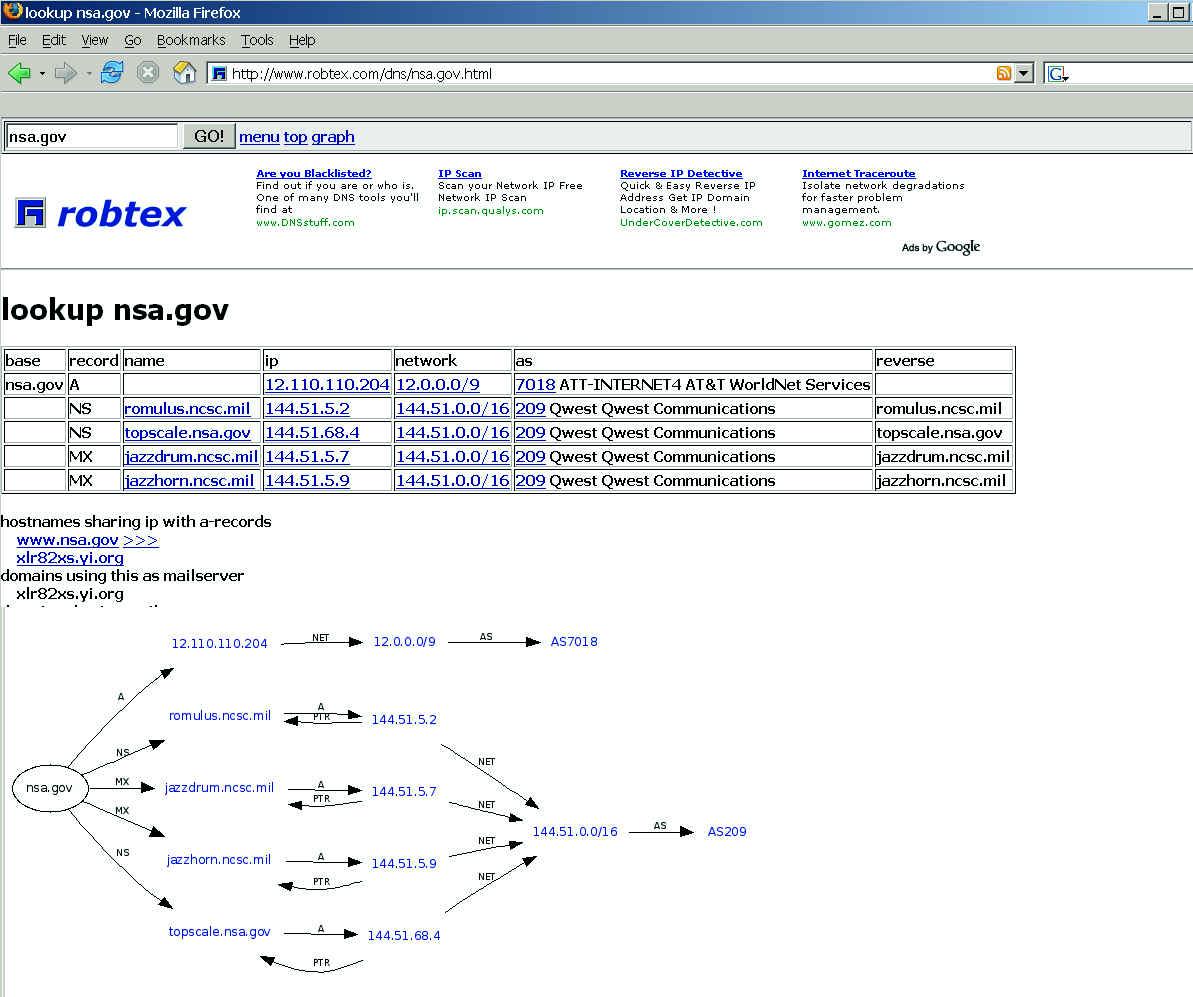Follow the 12.110.110.204 IP link in table

pyautogui.click(x=327, y=384)
